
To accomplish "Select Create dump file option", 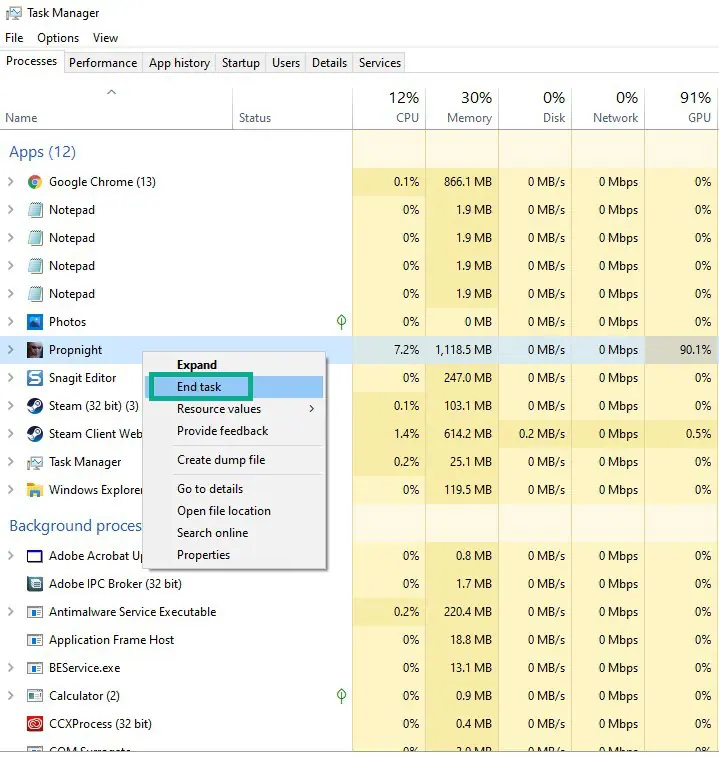I will coord(234,460).
